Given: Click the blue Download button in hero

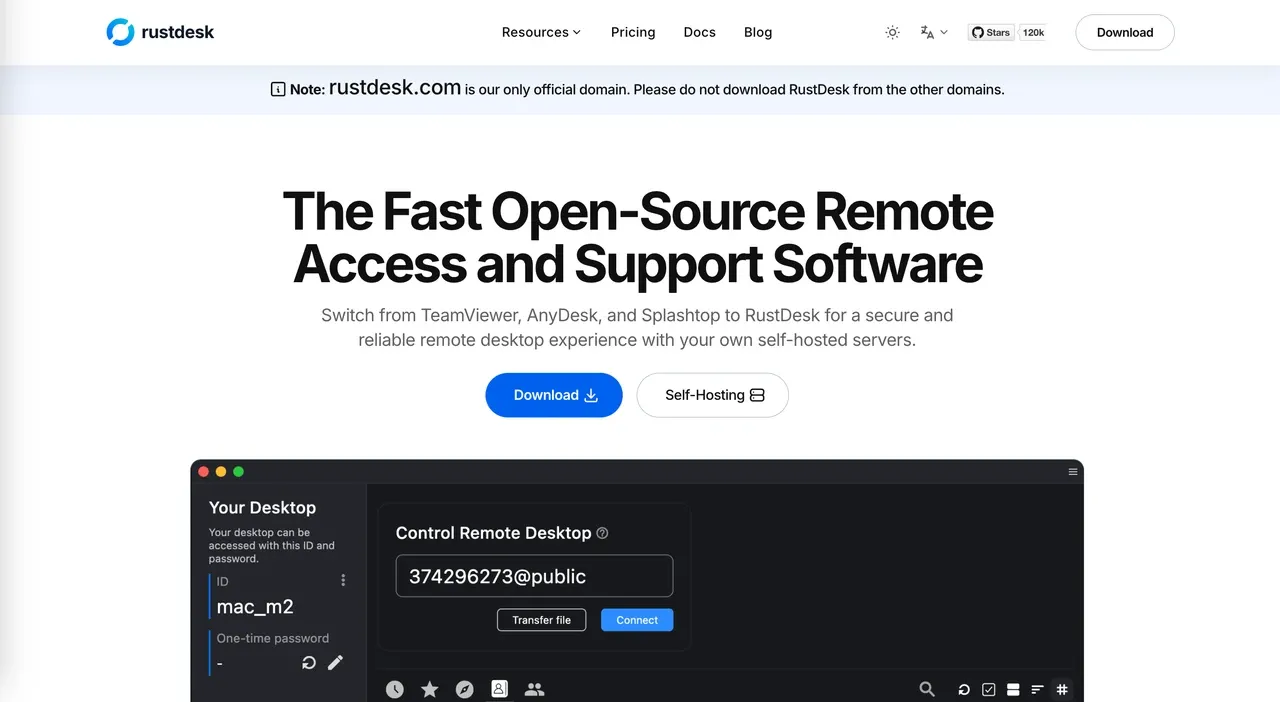Looking at the screenshot, I should [554, 395].
